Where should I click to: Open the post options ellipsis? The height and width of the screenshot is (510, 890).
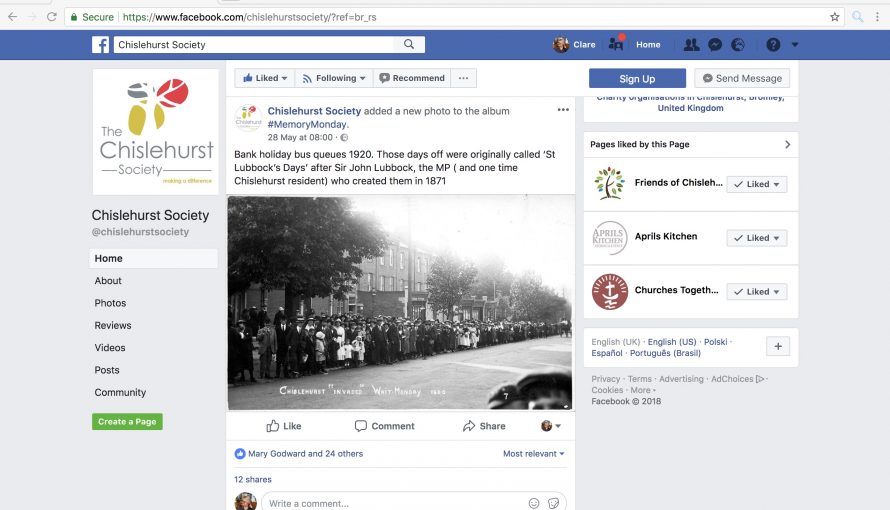point(563,110)
